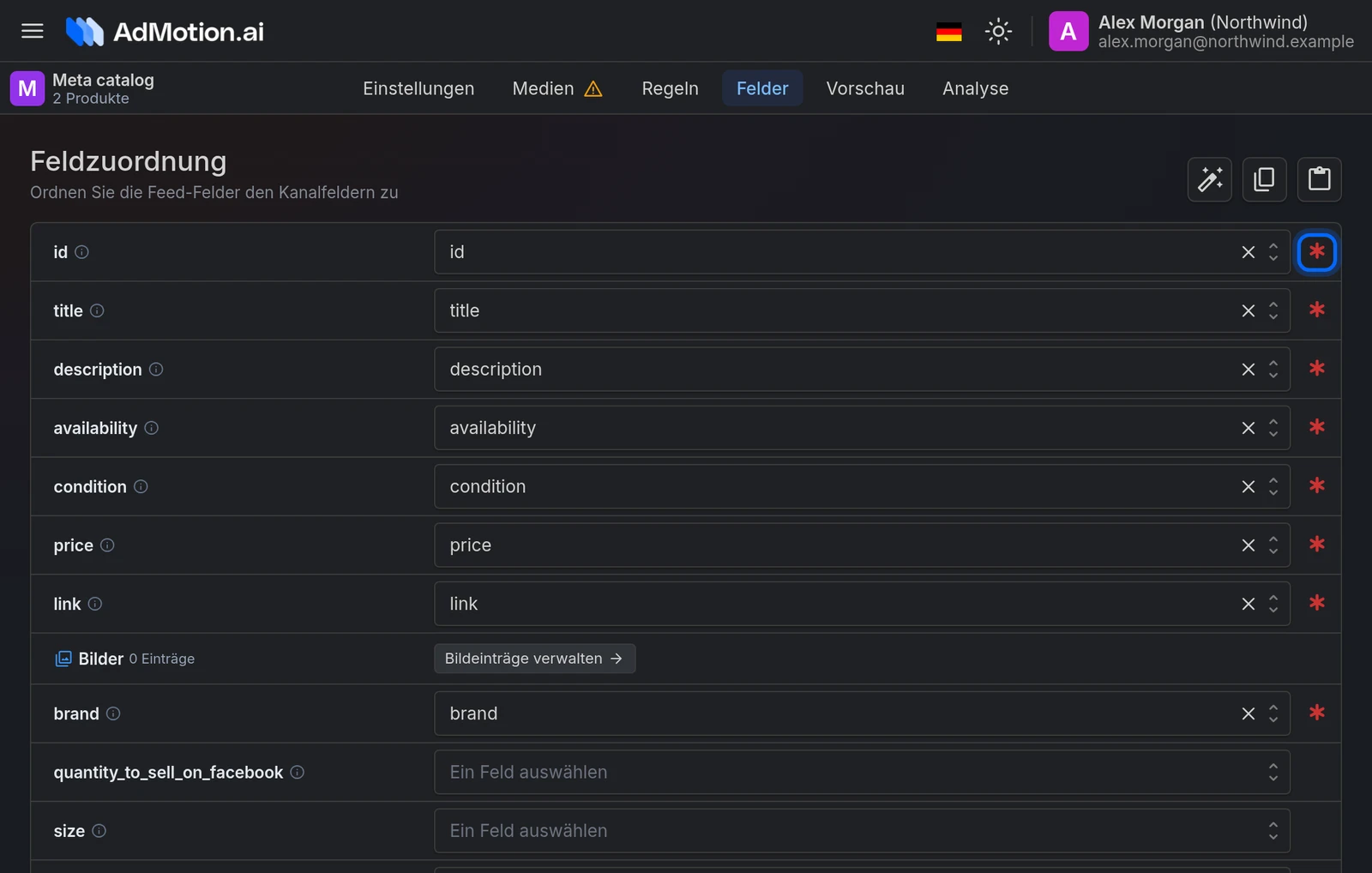
Task: Change language via the German flag
Action: pos(948,32)
